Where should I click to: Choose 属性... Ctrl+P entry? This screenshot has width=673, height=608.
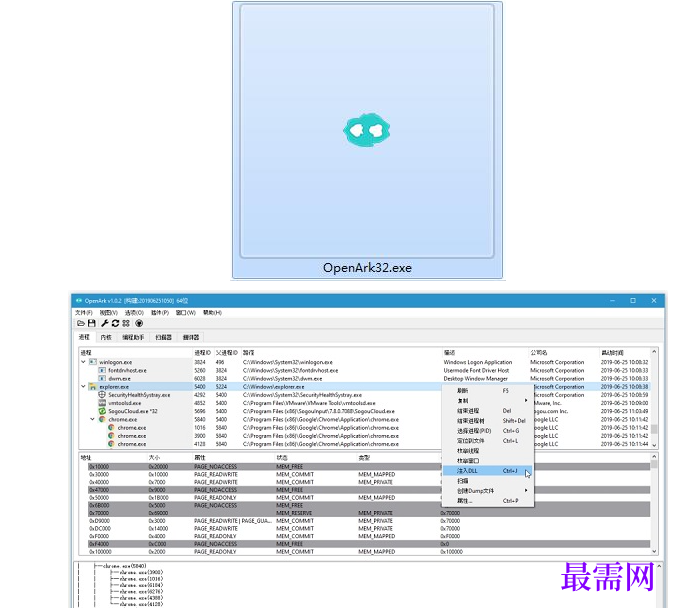coord(488,501)
